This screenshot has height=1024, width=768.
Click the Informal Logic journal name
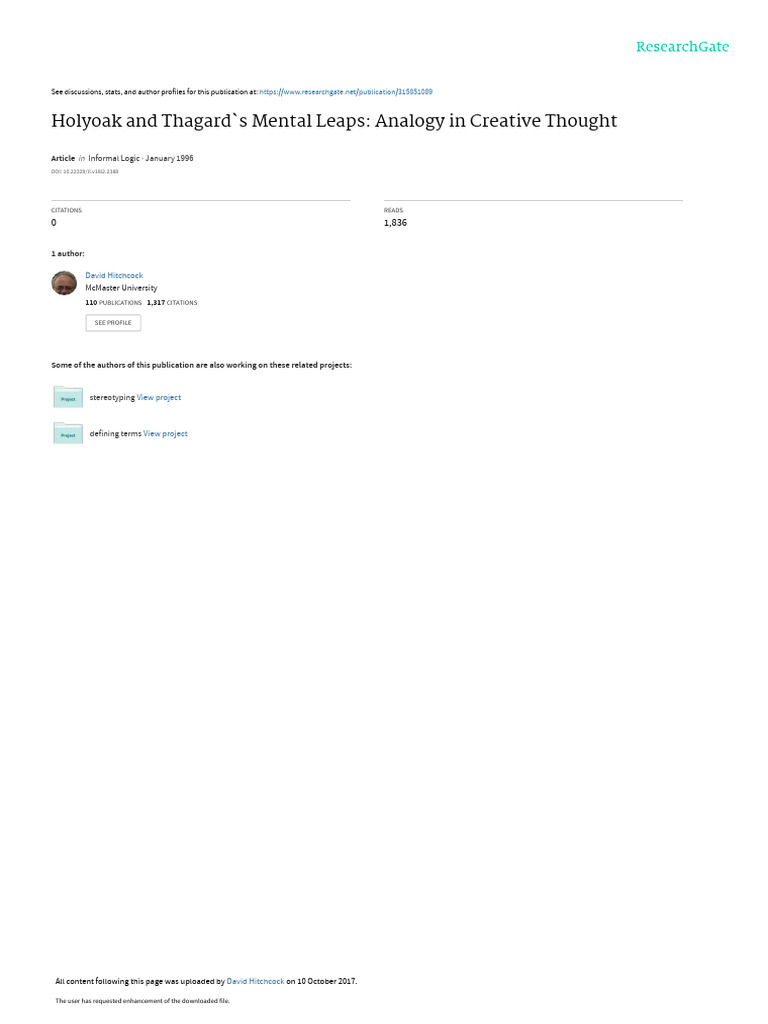coord(114,158)
